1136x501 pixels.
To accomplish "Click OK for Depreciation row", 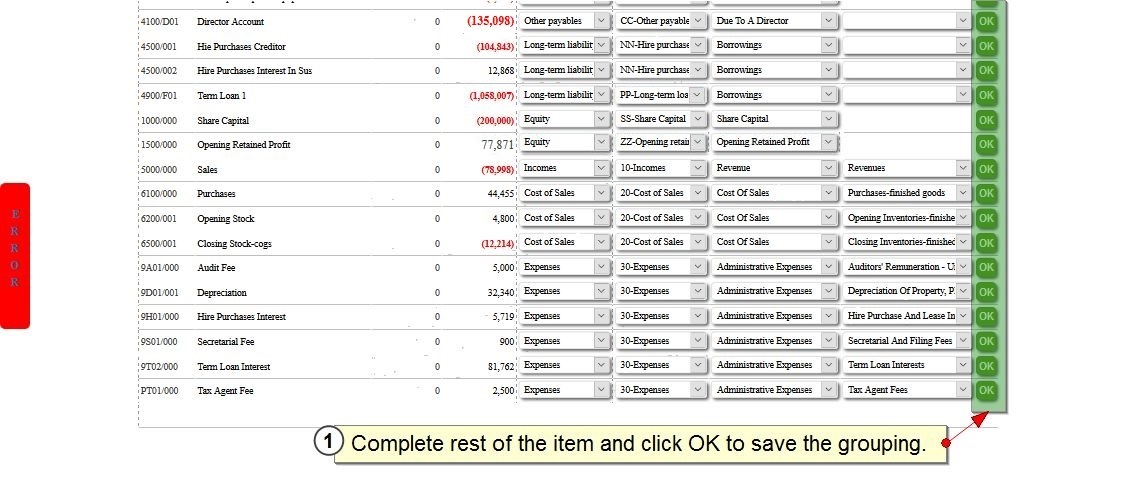I will tap(986, 292).
